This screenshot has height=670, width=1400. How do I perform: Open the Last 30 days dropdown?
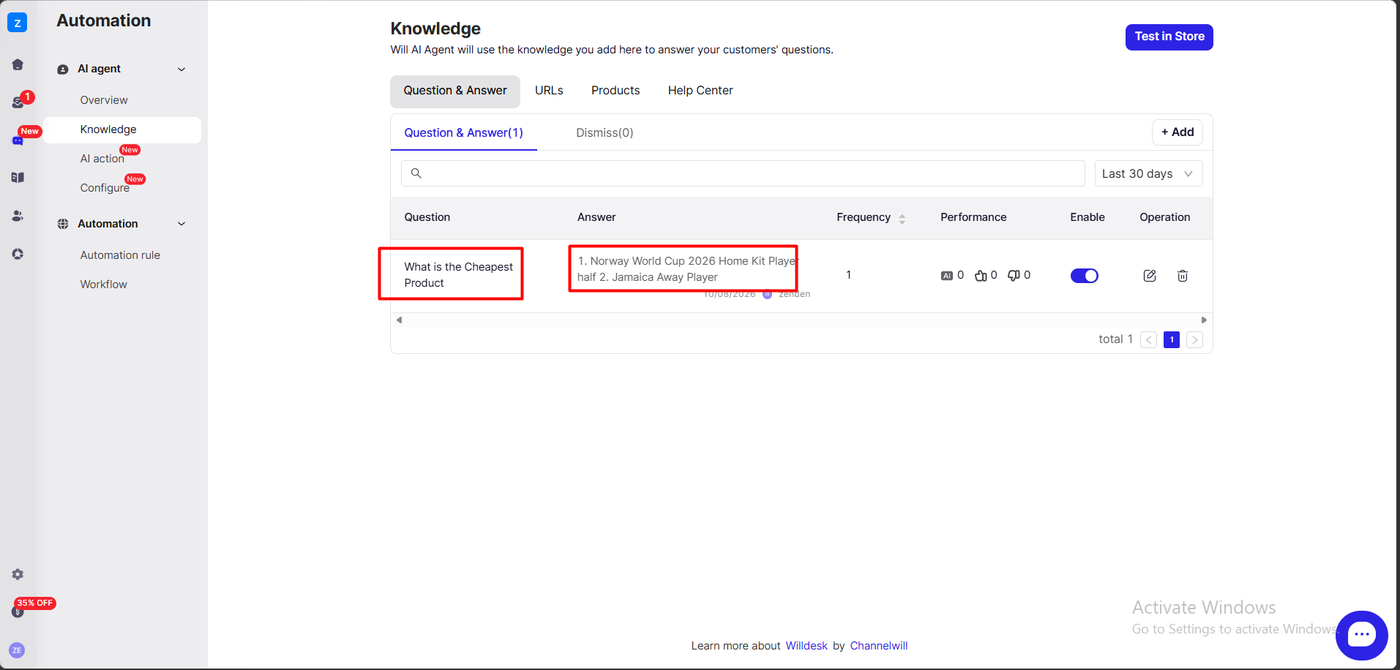1148,173
